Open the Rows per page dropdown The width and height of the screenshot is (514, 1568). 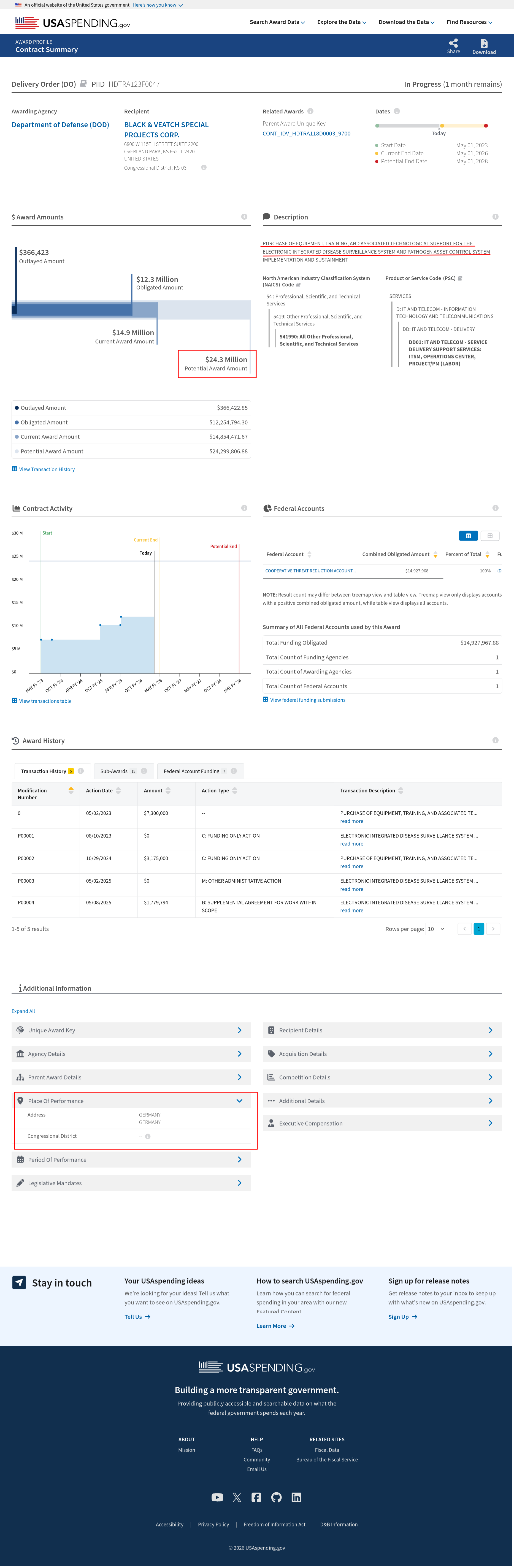point(436,928)
